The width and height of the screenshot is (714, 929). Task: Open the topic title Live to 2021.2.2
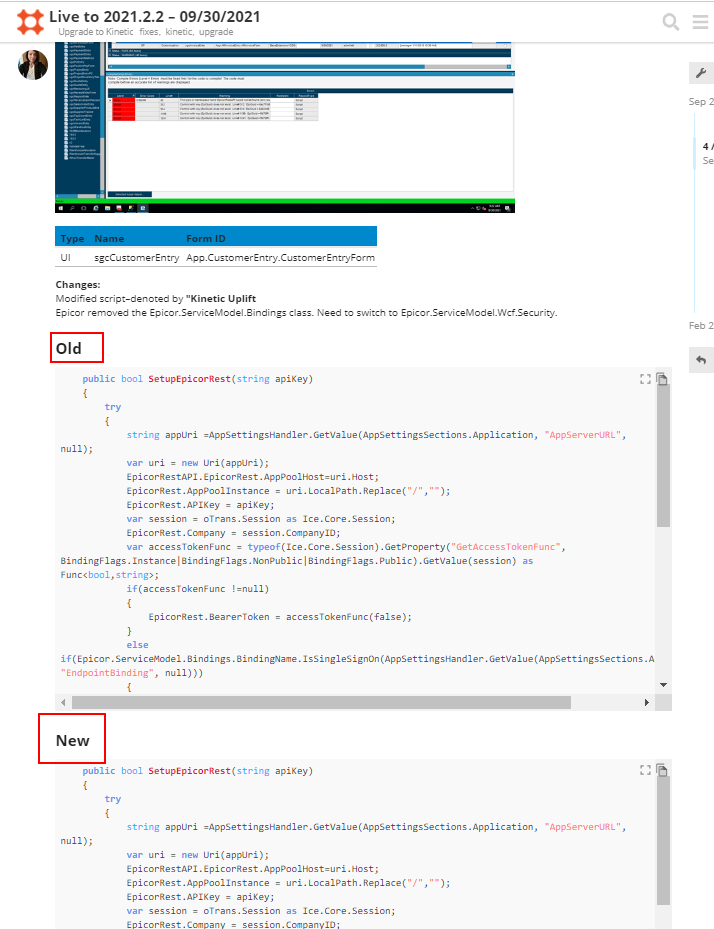point(155,17)
